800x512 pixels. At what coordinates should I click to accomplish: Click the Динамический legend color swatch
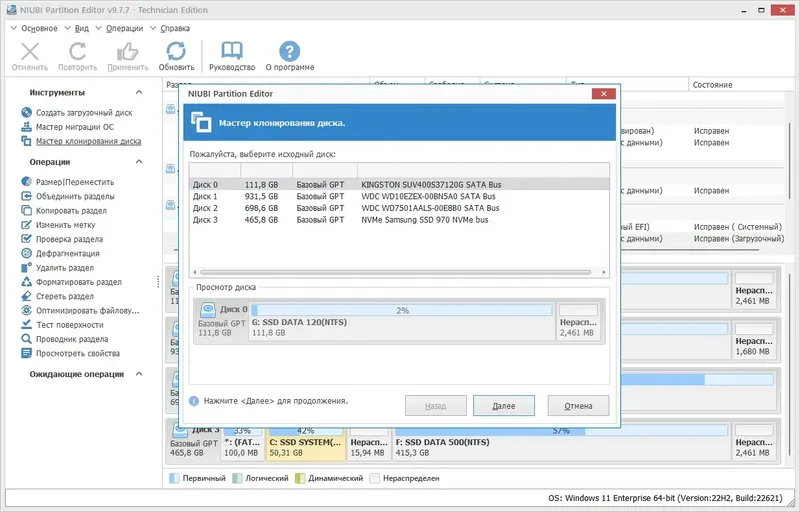pos(300,478)
